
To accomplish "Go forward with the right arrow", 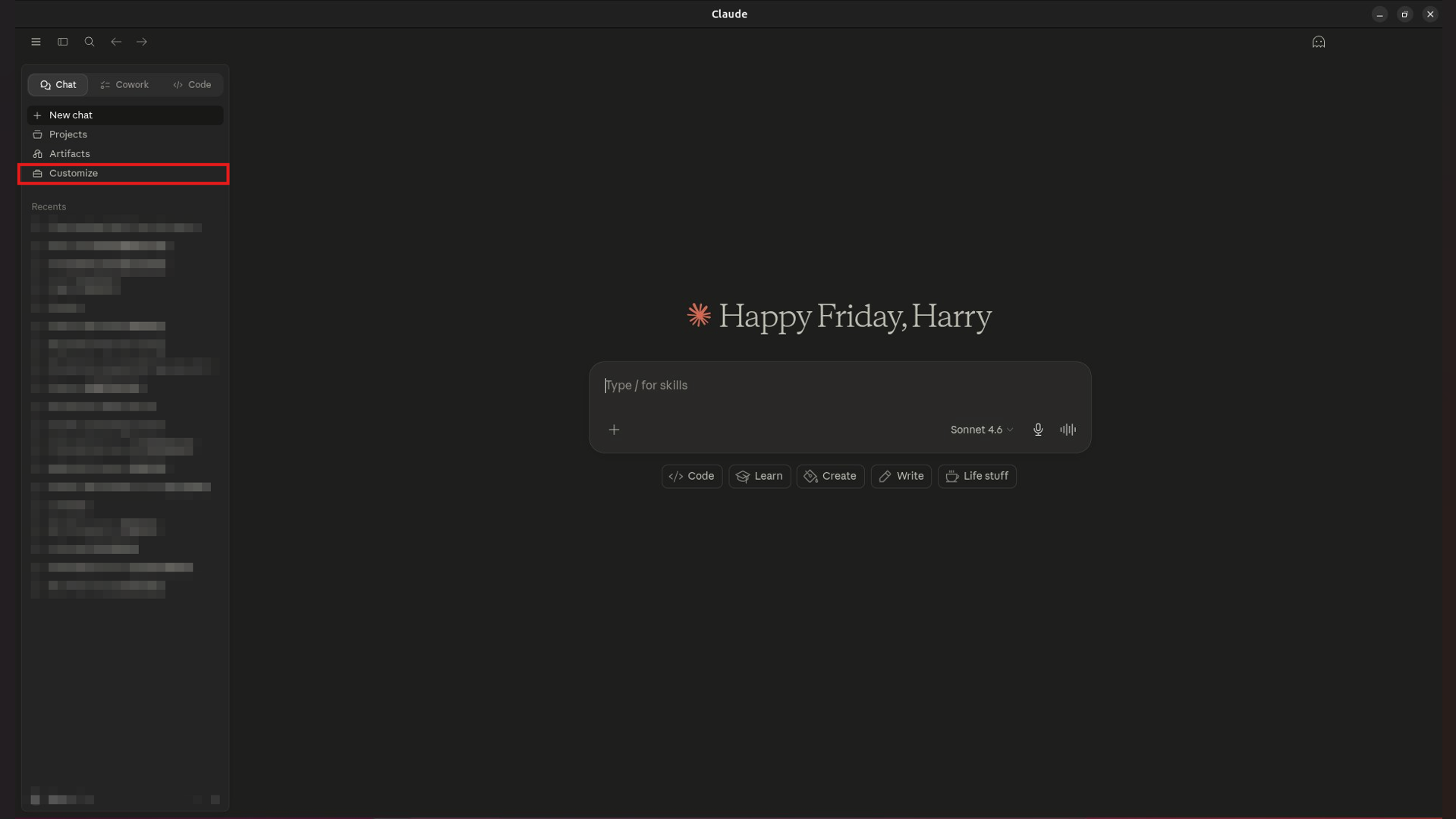I will pos(142,42).
